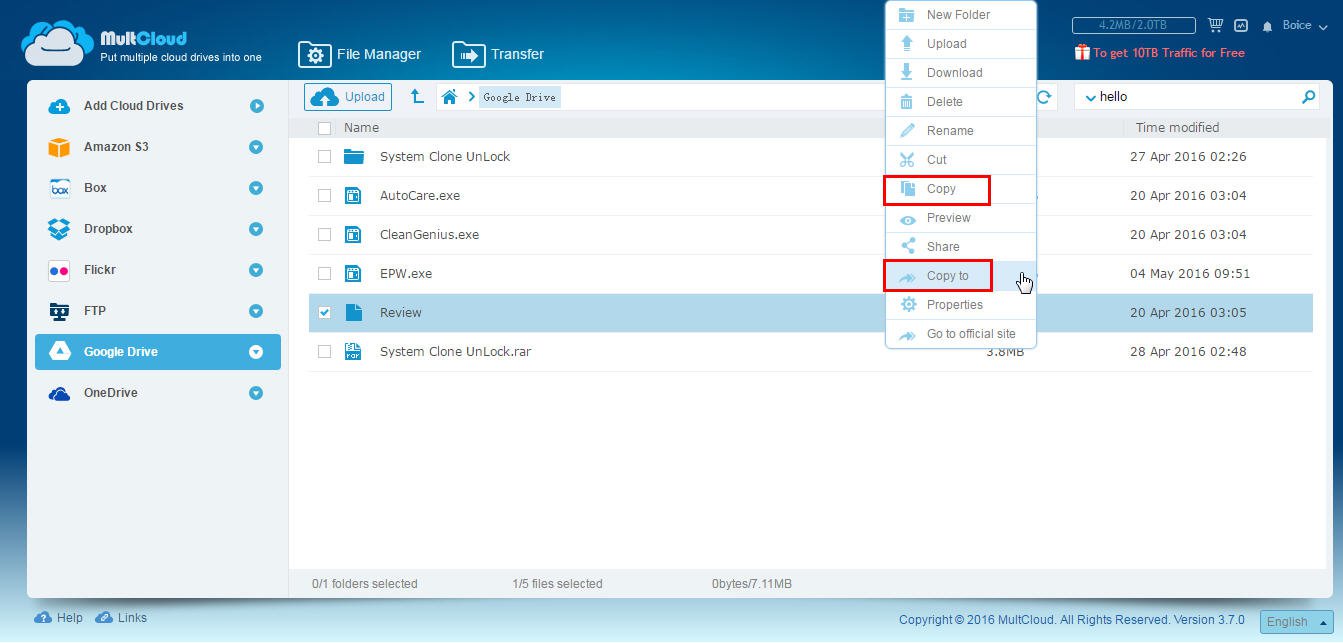Click the red gift icon
This screenshot has width=1343, height=643.
pyautogui.click(x=1082, y=52)
